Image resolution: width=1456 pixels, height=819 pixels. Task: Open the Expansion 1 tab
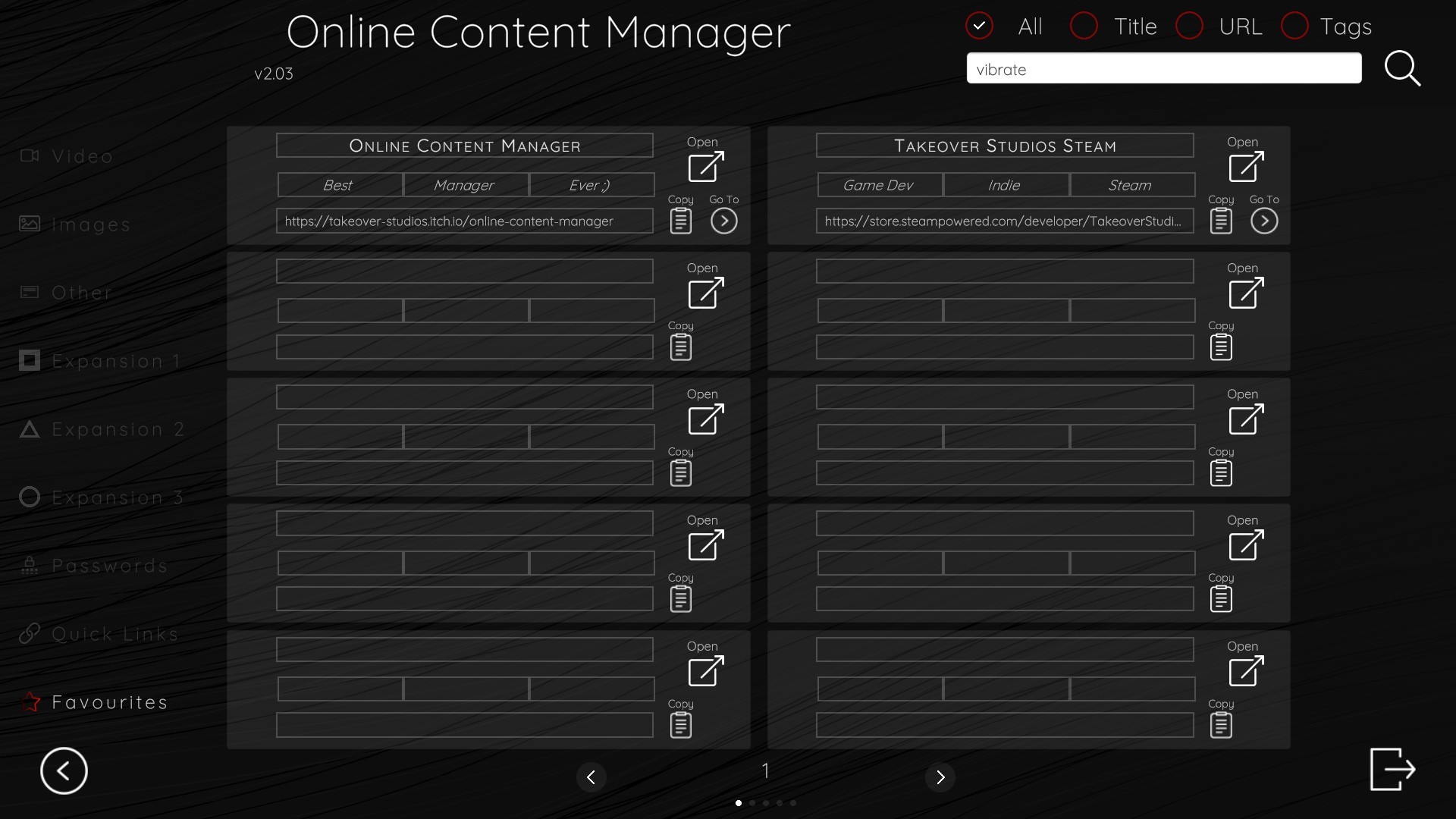115,360
